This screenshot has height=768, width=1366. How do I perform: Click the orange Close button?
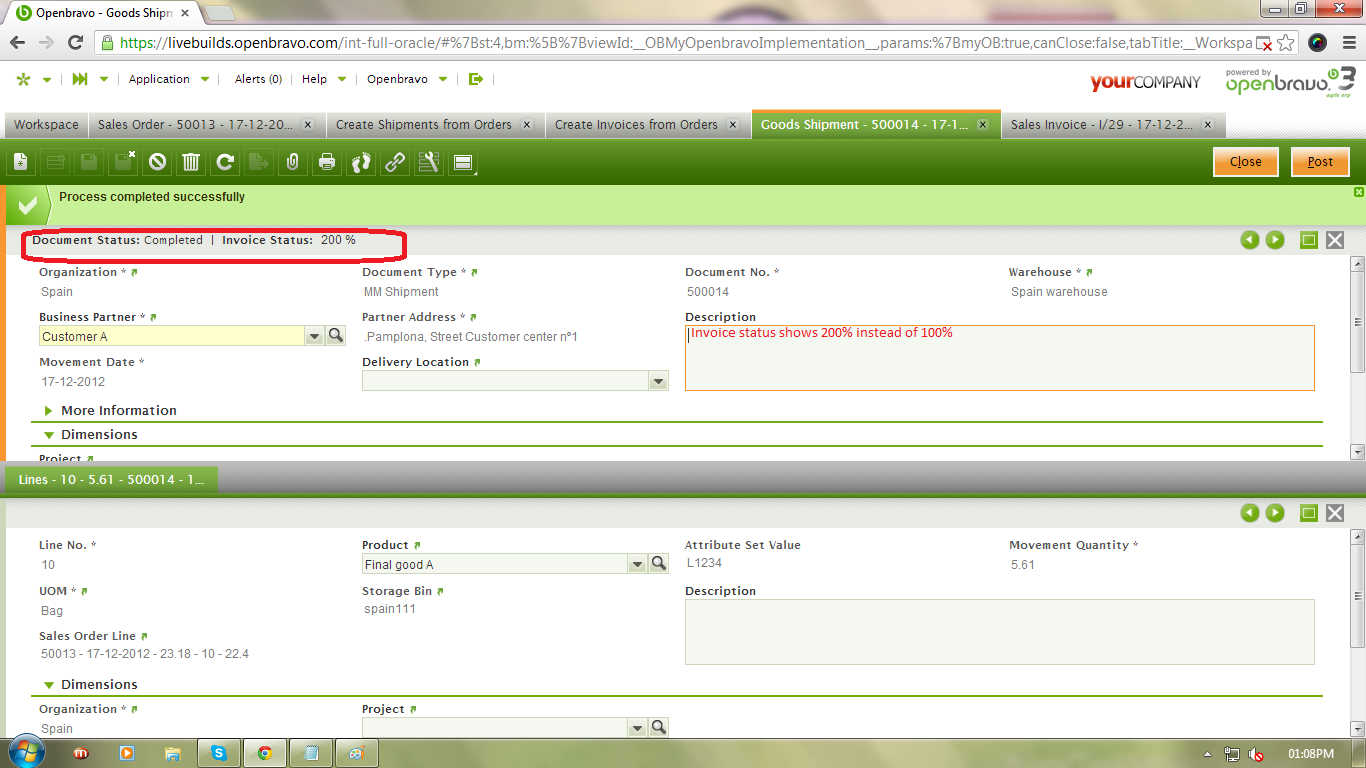point(1245,162)
